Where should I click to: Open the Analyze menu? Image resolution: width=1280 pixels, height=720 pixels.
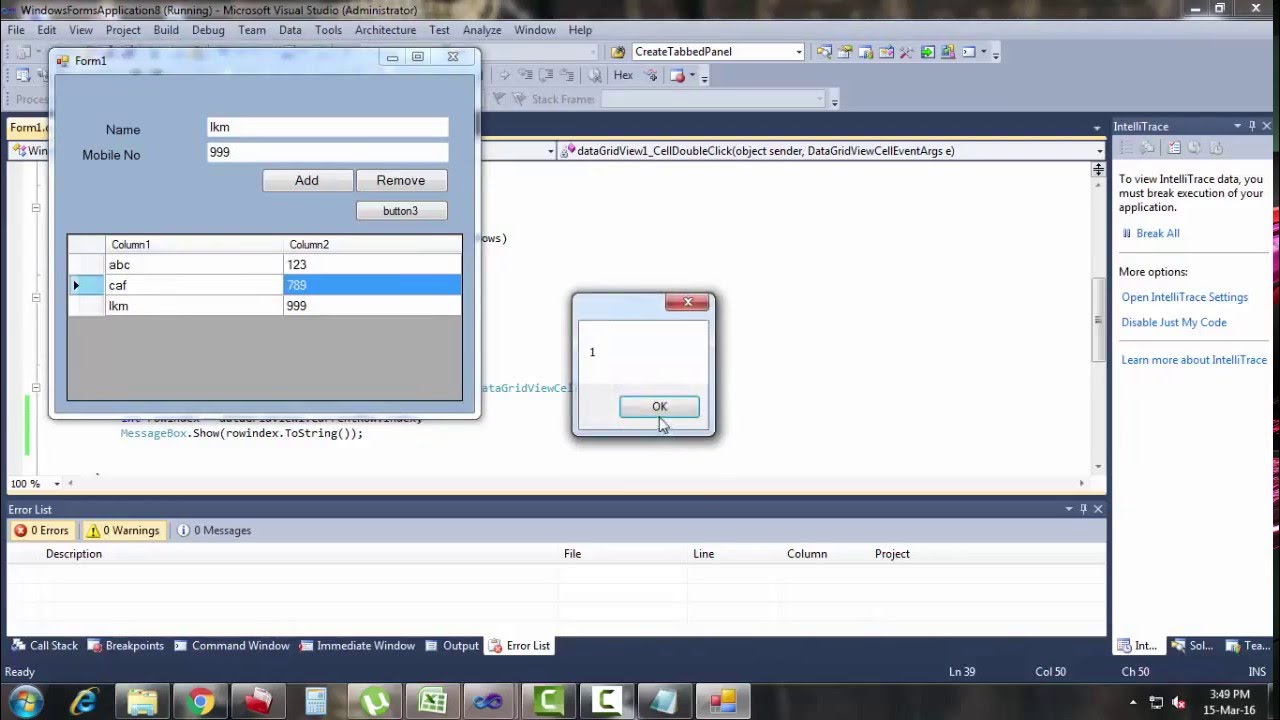pyautogui.click(x=482, y=30)
